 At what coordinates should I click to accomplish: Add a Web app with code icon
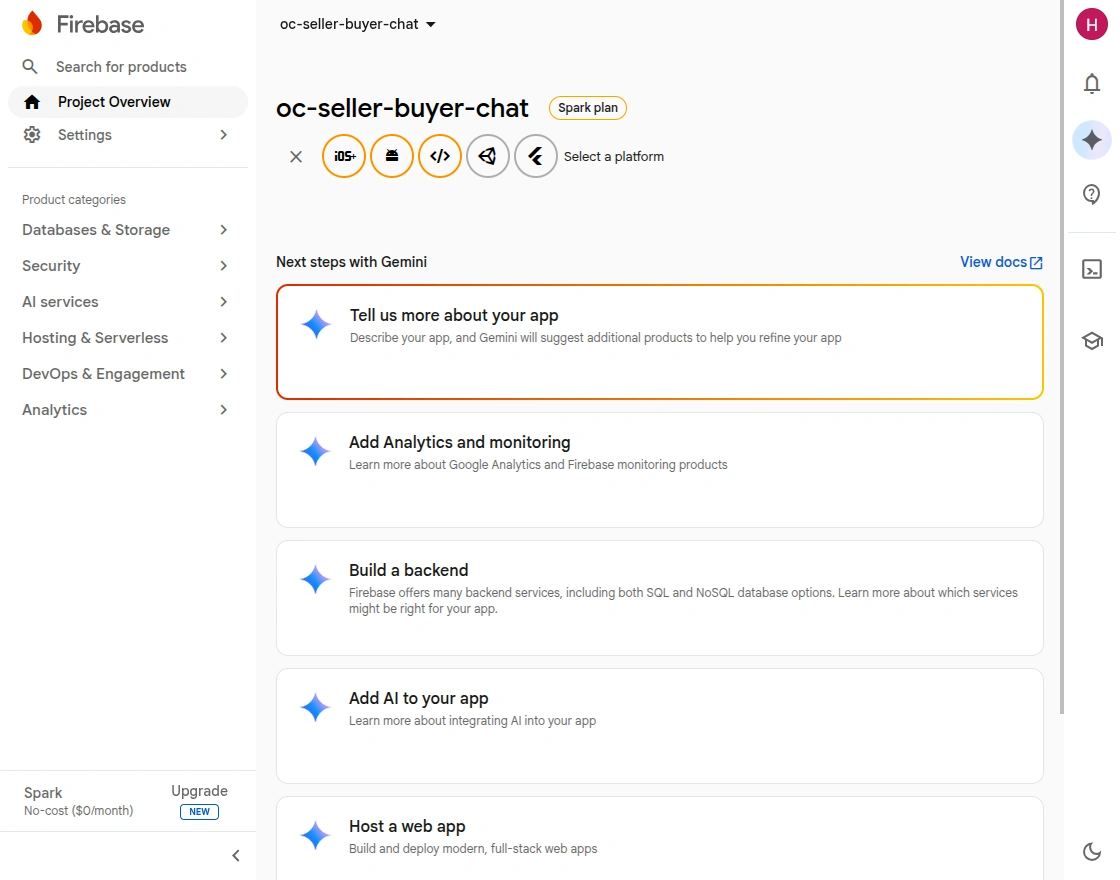pyautogui.click(x=440, y=156)
